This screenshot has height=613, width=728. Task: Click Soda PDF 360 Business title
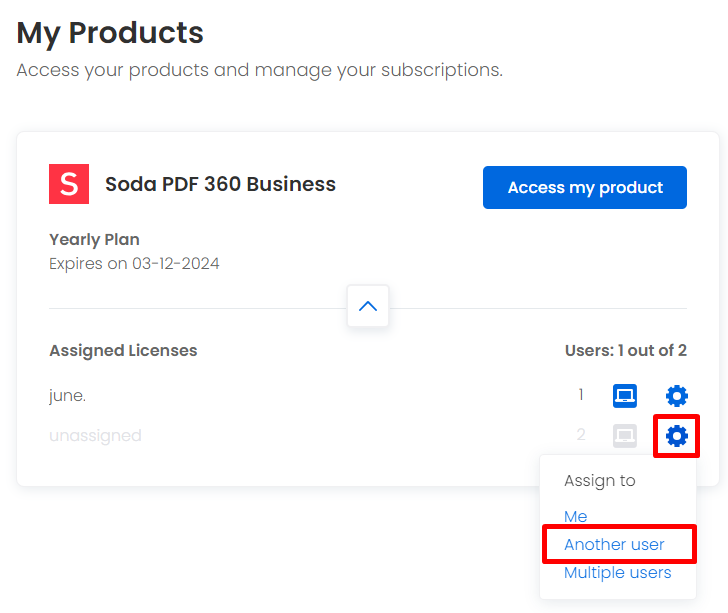pos(220,184)
